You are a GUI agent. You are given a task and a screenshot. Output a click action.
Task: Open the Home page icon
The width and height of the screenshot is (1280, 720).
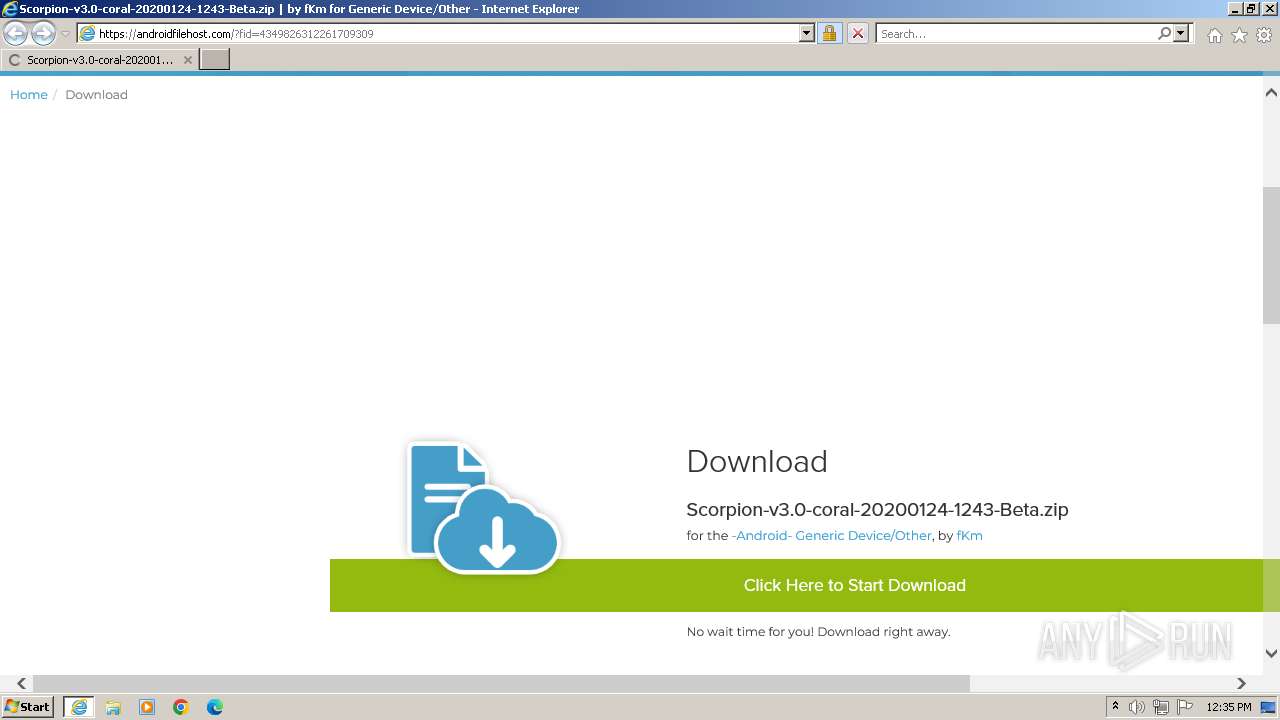(x=1214, y=35)
